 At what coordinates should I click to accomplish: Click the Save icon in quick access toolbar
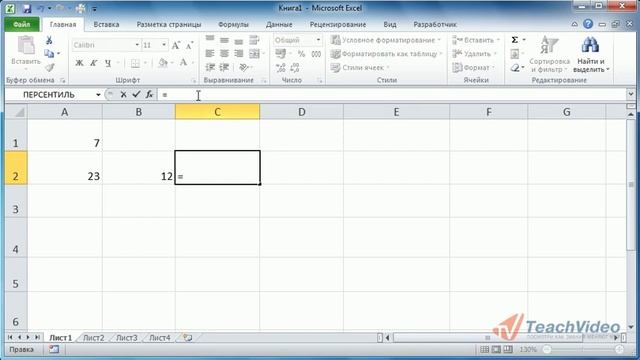coord(27,8)
